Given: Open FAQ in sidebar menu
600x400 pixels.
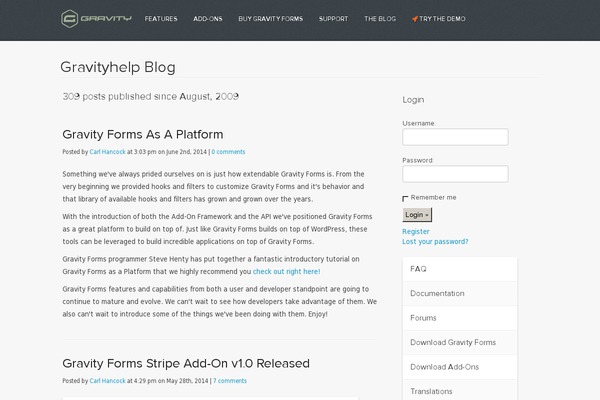Looking at the screenshot, I should tap(460, 269).
